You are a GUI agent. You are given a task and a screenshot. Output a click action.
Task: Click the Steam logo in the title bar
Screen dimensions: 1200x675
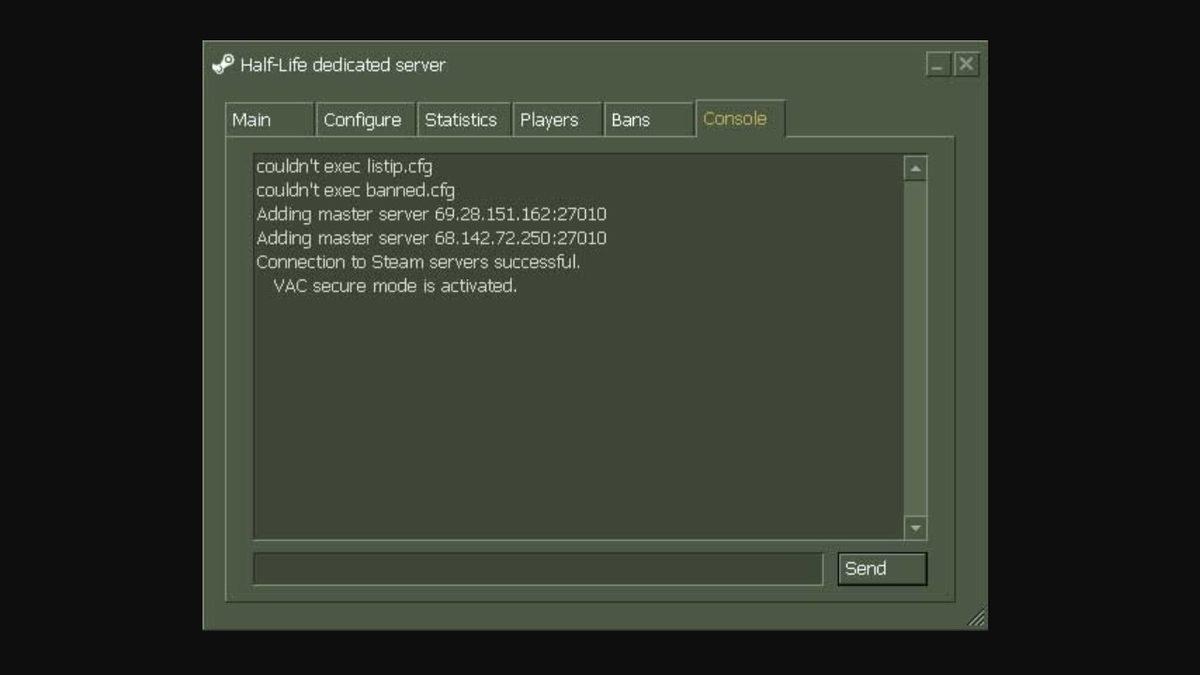[222, 64]
